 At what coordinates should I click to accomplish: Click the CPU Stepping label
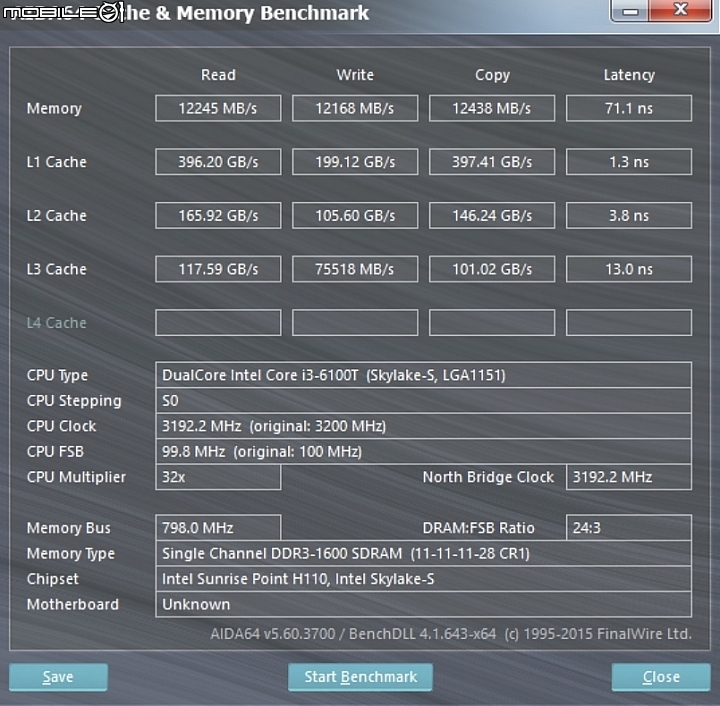pyautogui.click(x=74, y=401)
